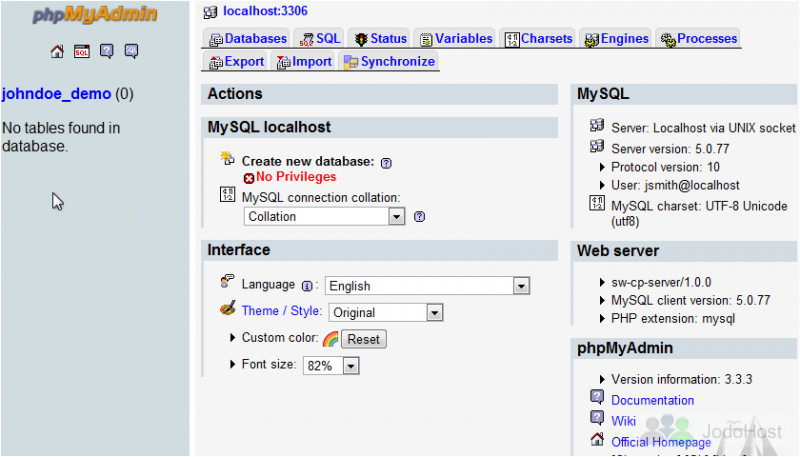800x457 pixels.
Task: Click the Reset custom color button
Action: (x=364, y=339)
